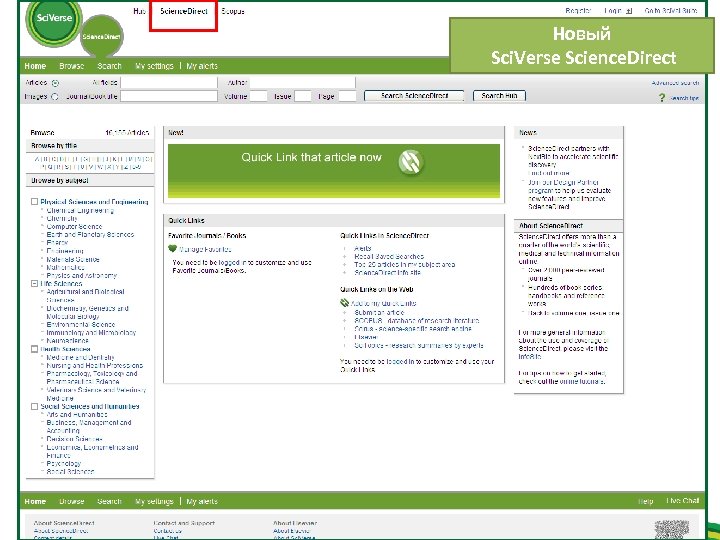
Task: Open the Computer Science subject link
Action: point(74,226)
